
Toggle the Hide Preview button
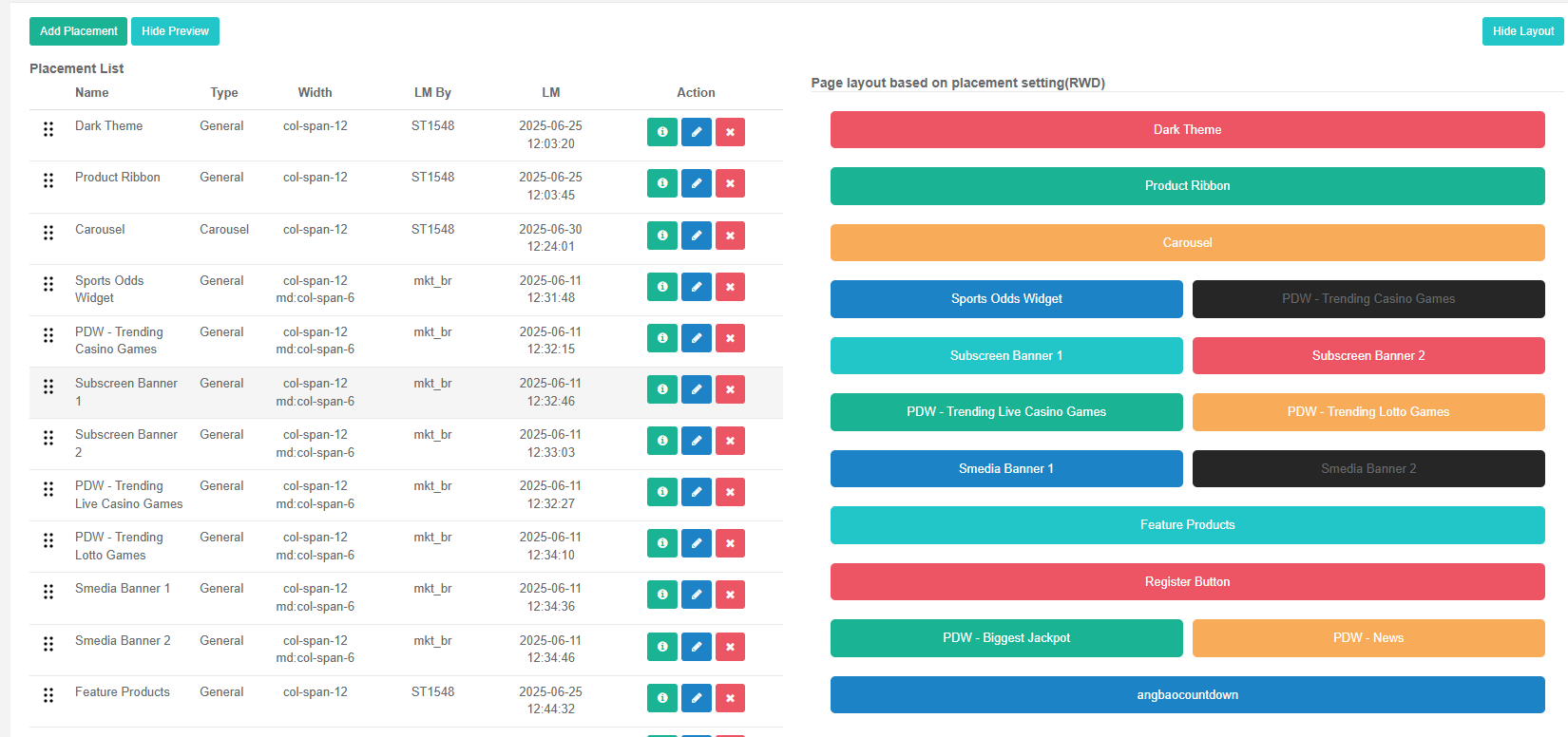[x=175, y=31]
